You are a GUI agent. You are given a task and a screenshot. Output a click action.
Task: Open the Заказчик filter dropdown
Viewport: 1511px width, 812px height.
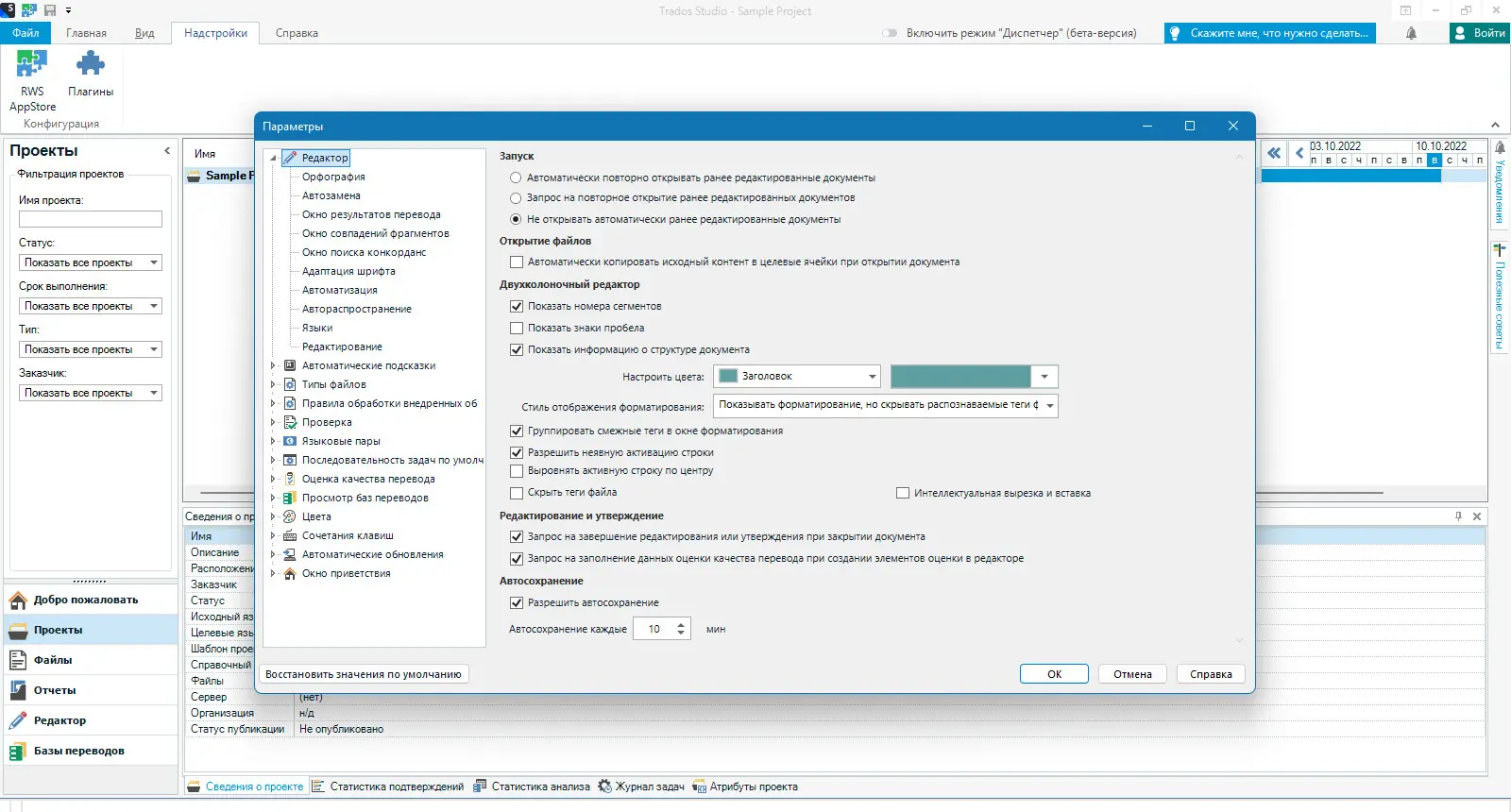91,393
